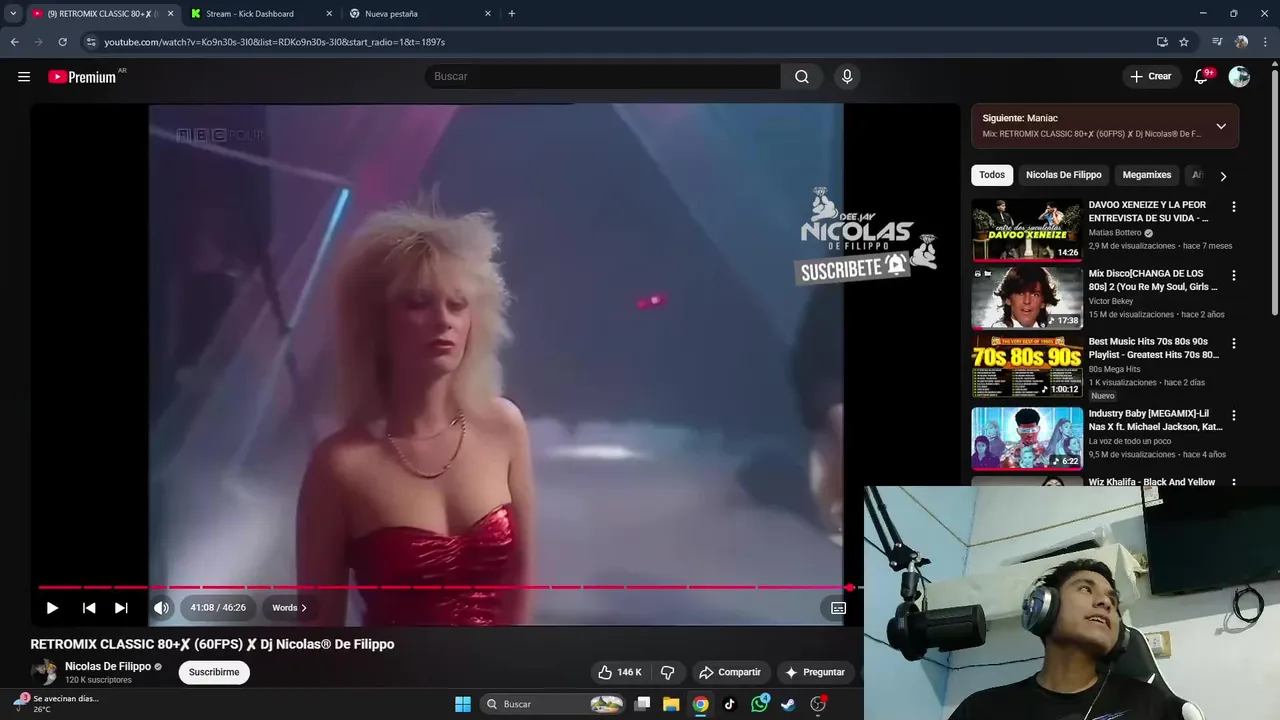Open YouTube notifications bell
Screen dimensions: 1280x720
point(1202,77)
